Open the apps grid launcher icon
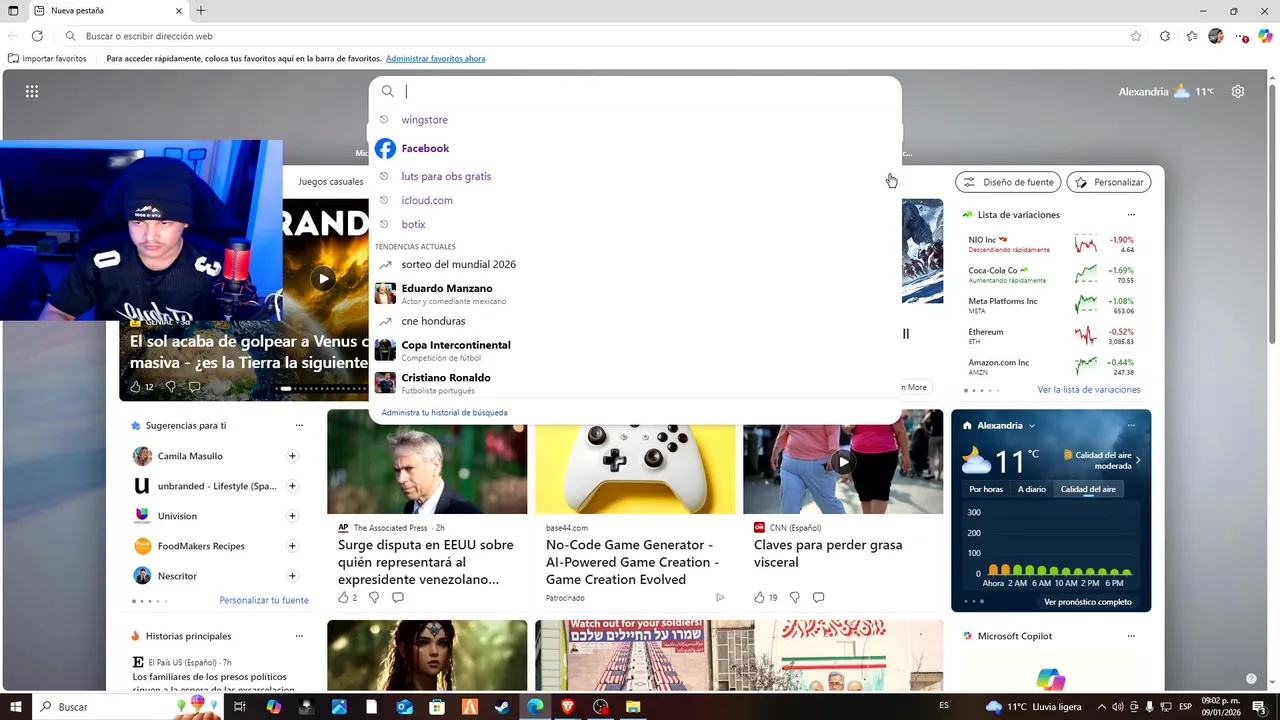The width and height of the screenshot is (1280, 720). [32, 91]
